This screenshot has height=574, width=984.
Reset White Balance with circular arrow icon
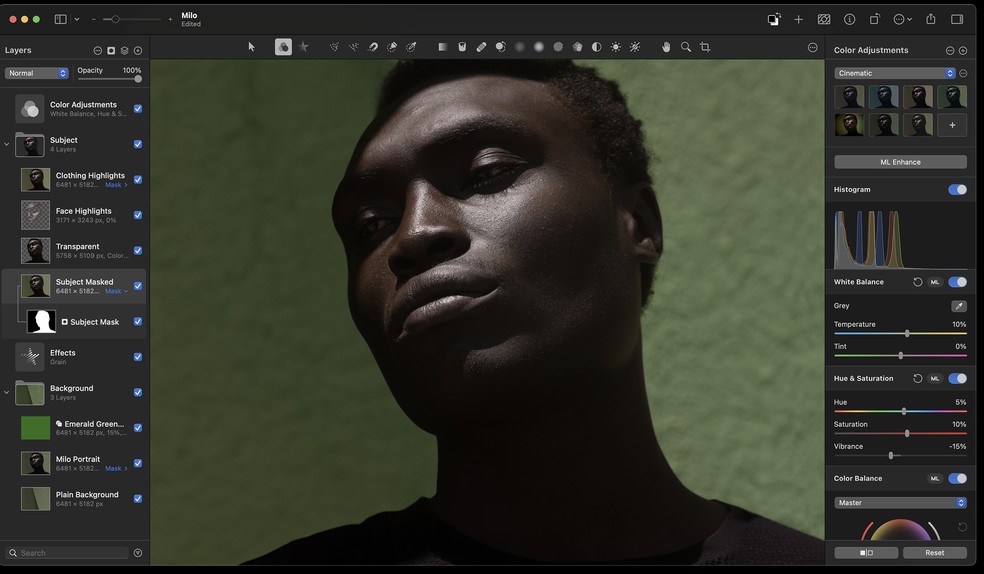click(x=918, y=283)
